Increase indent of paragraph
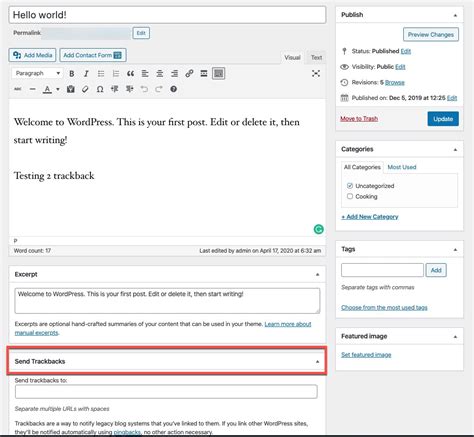 point(129,89)
